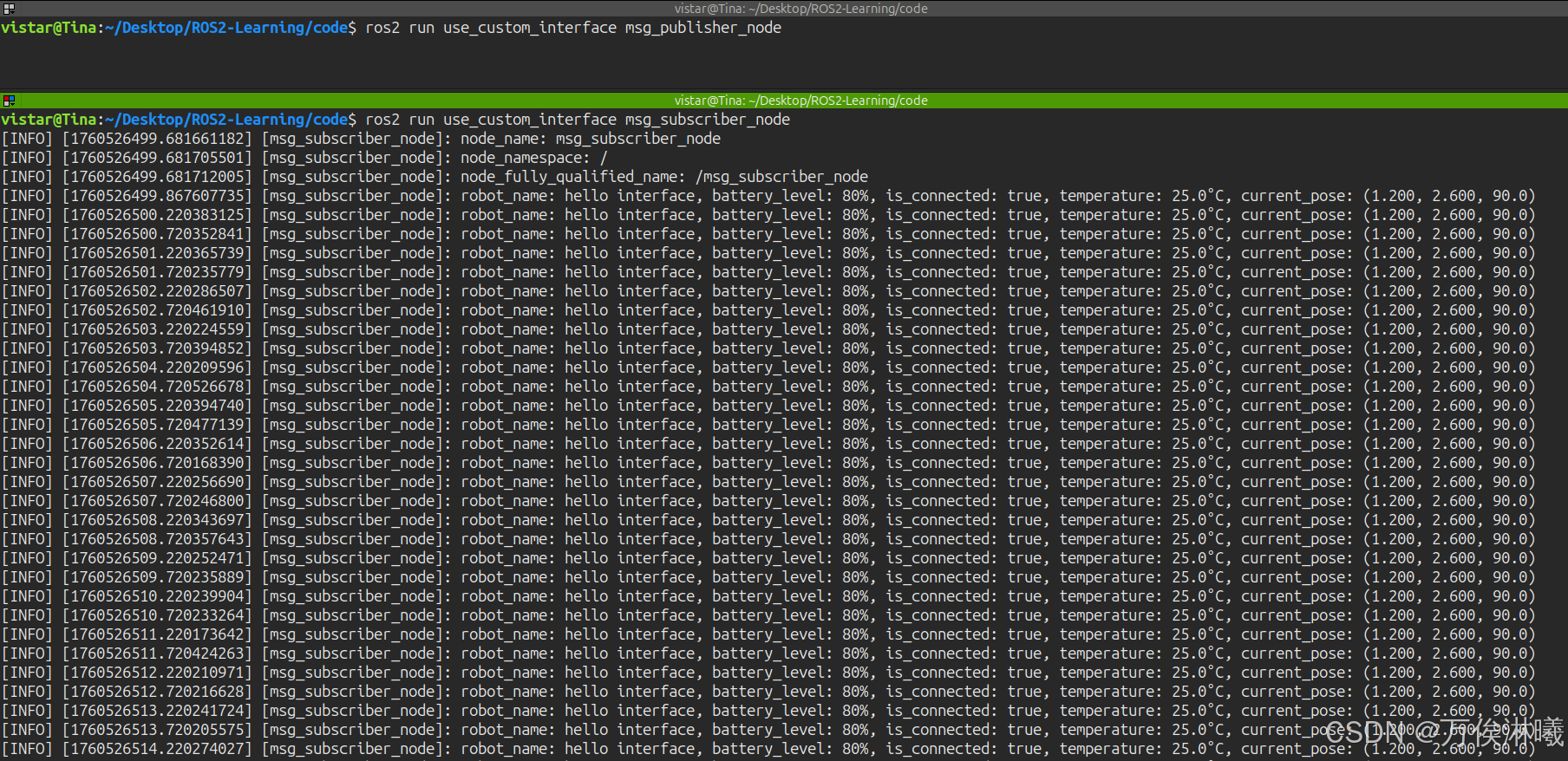Click timestamp 1760526499.681712005
The width and height of the screenshot is (1568, 761).
tap(157, 177)
